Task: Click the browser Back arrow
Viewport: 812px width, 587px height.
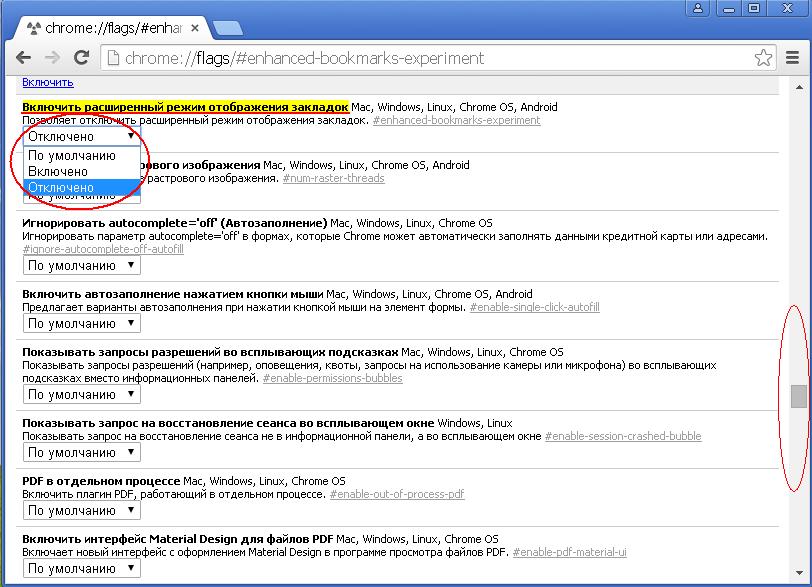Action: pos(24,57)
